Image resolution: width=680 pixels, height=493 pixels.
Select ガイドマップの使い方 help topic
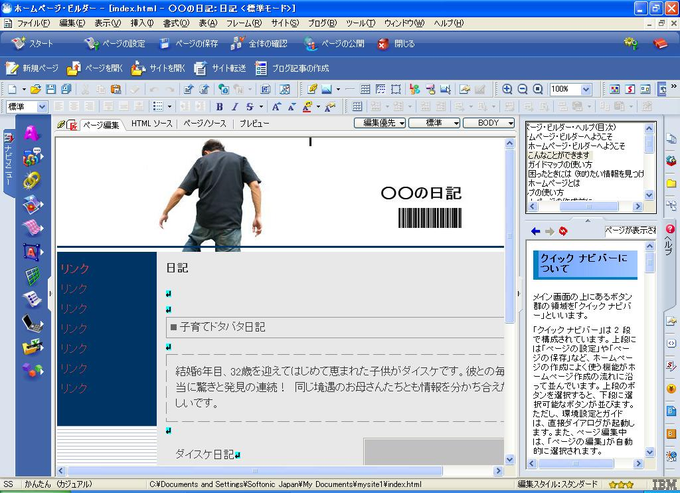point(559,165)
